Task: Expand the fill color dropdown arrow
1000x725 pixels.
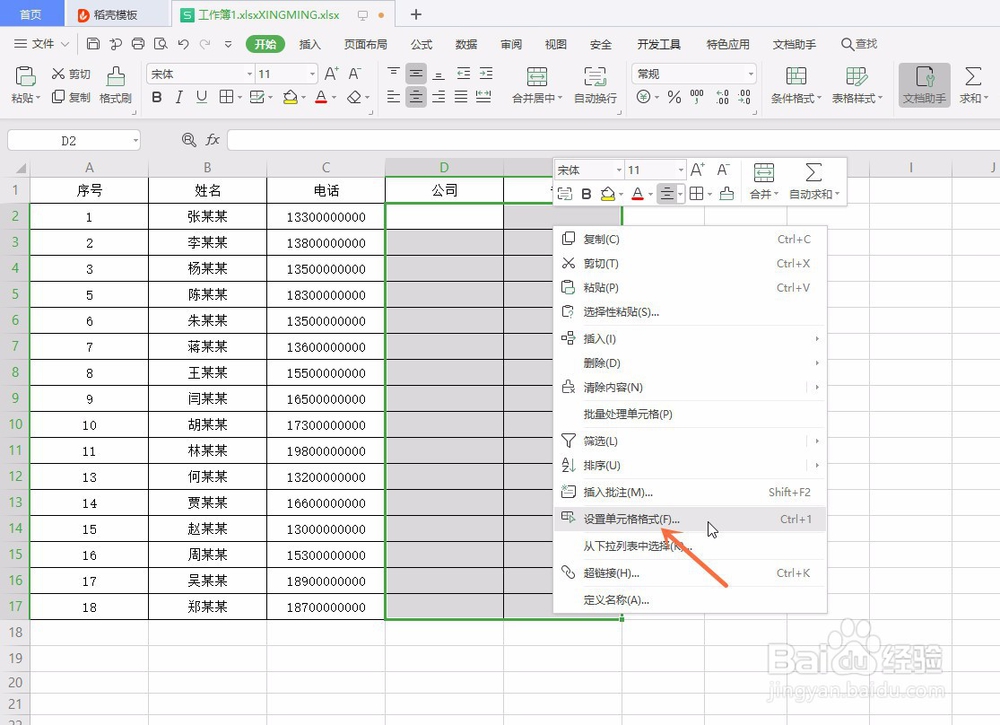Action: [304, 97]
